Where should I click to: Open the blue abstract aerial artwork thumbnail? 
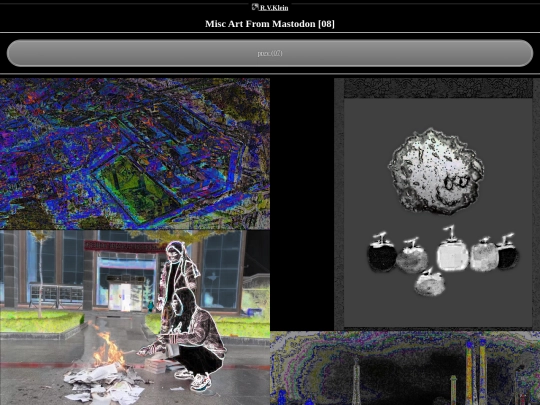click(135, 154)
